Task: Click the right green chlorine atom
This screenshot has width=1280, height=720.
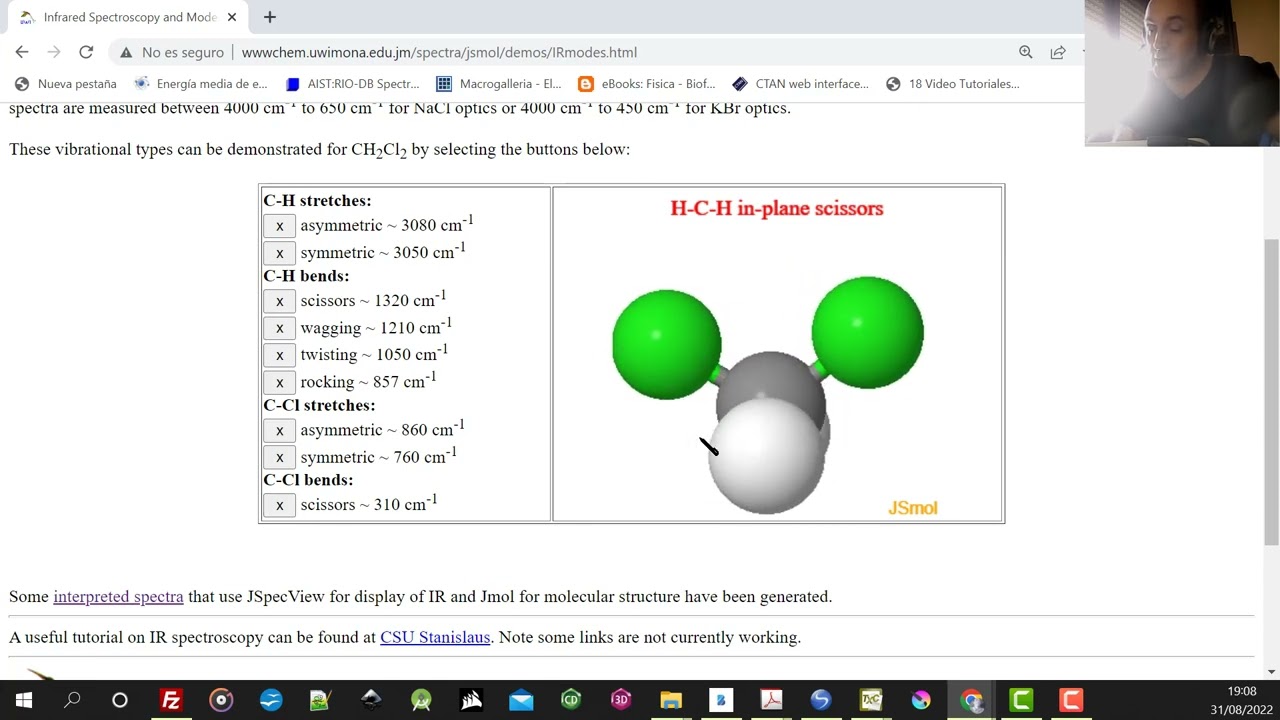Action: click(867, 332)
